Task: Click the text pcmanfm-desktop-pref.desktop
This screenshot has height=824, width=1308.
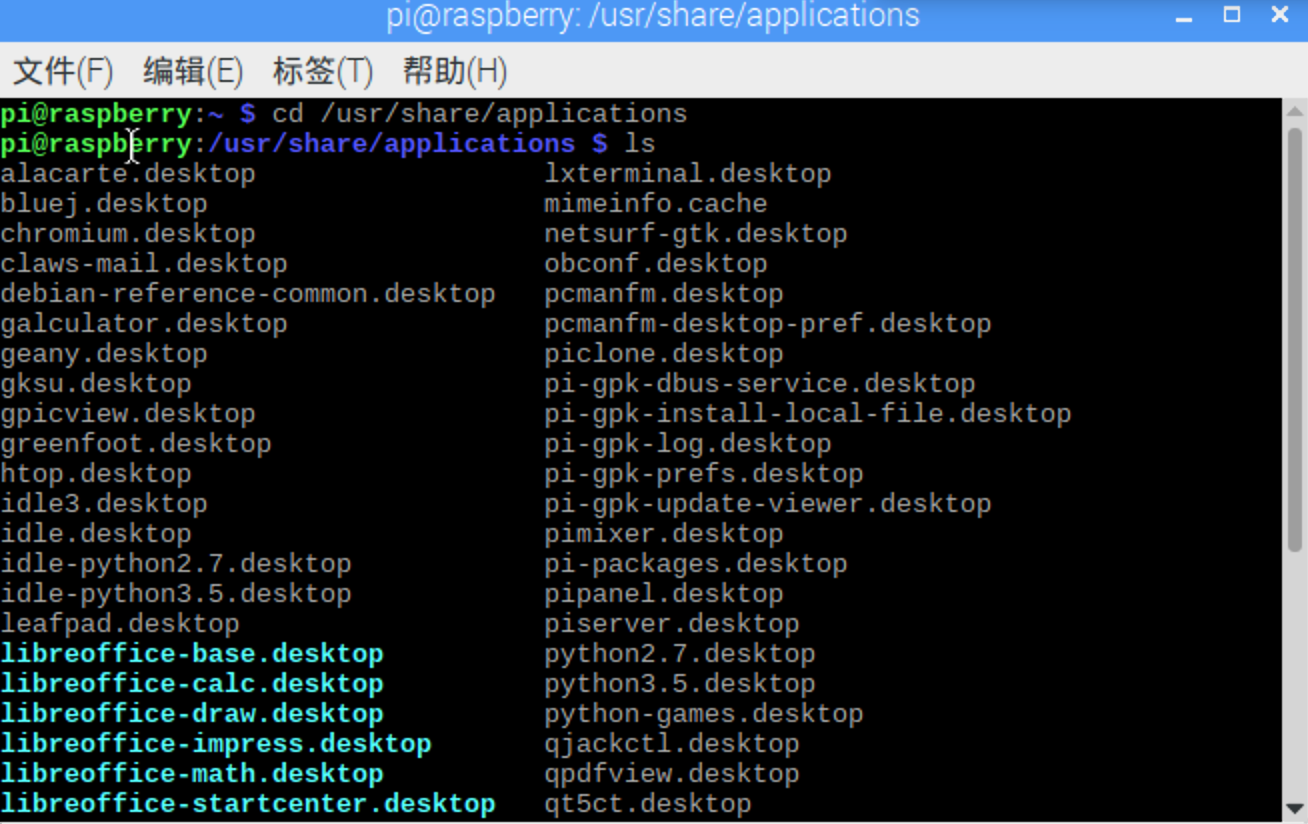Action: (x=768, y=324)
